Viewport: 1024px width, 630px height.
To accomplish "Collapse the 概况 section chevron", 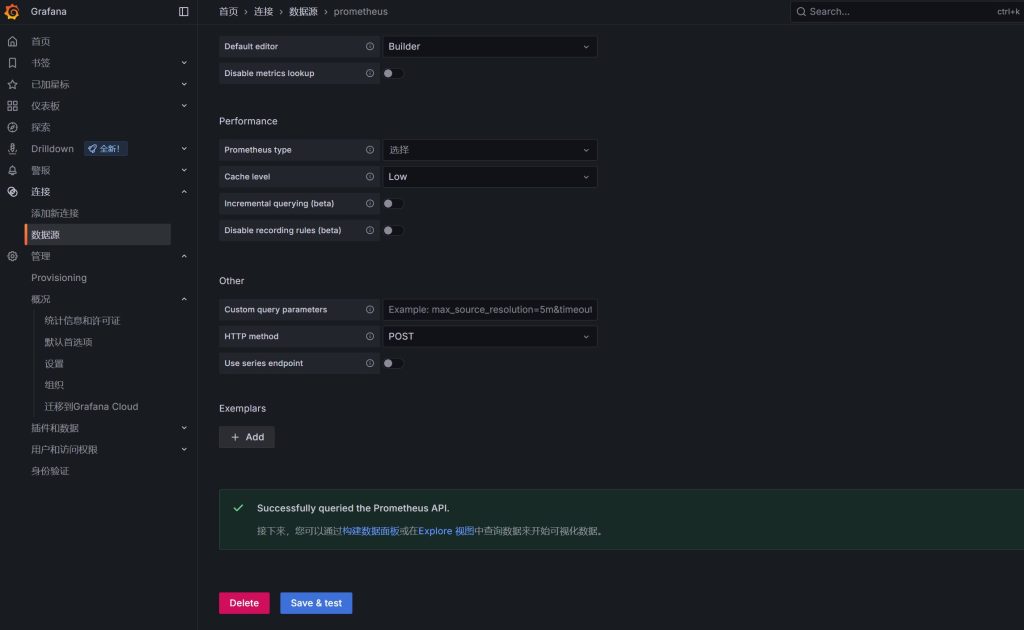I will [x=184, y=300].
